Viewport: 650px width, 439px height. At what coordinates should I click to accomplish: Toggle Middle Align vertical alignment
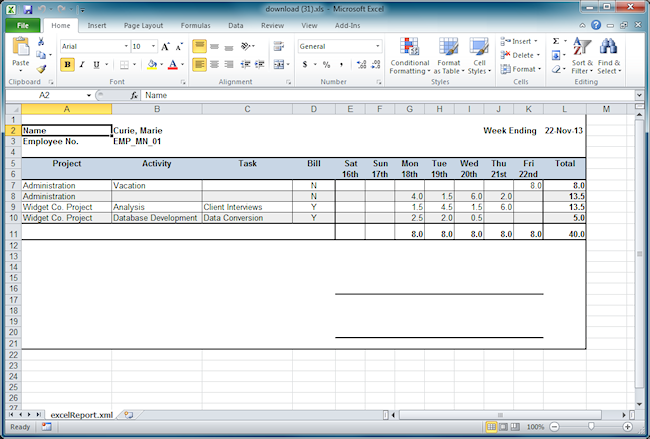click(x=214, y=46)
